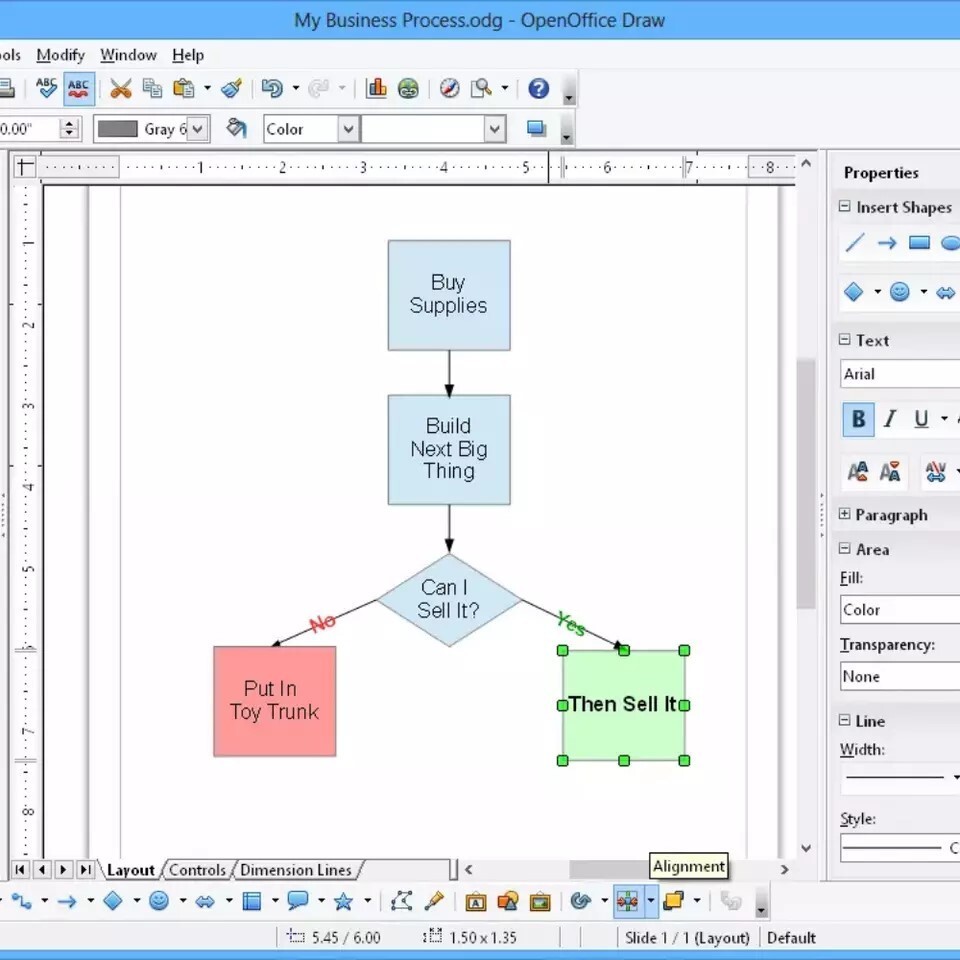Image resolution: width=960 pixels, height=960 pixels.
Task: Click the Buy Supplies flowchart box
Action: 449,295
